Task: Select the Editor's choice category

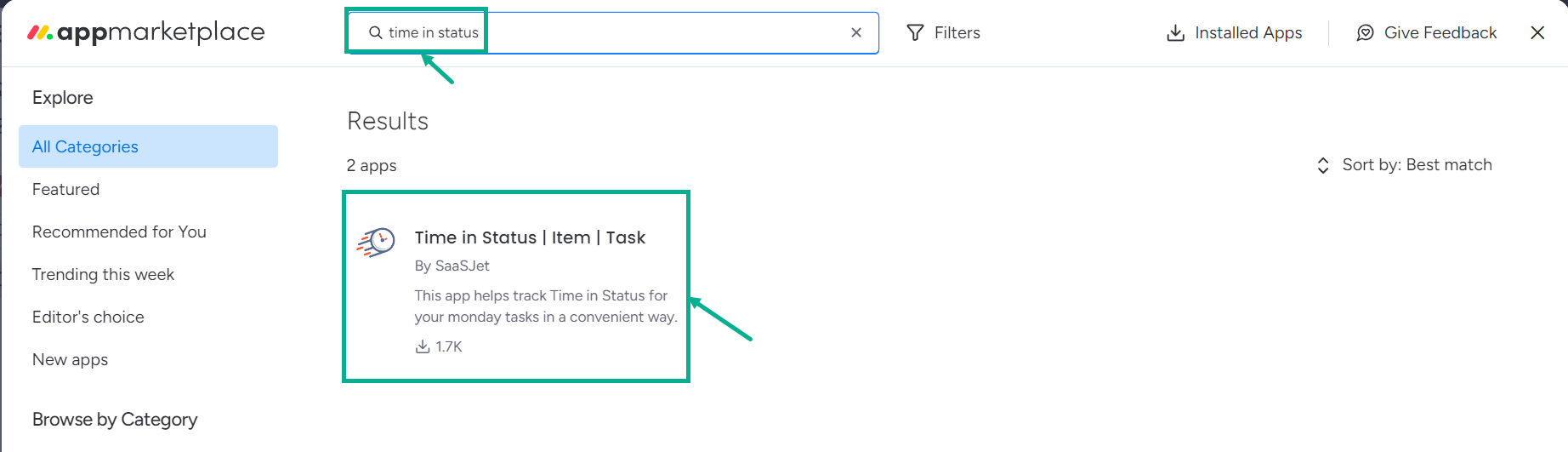Action: 88,317
